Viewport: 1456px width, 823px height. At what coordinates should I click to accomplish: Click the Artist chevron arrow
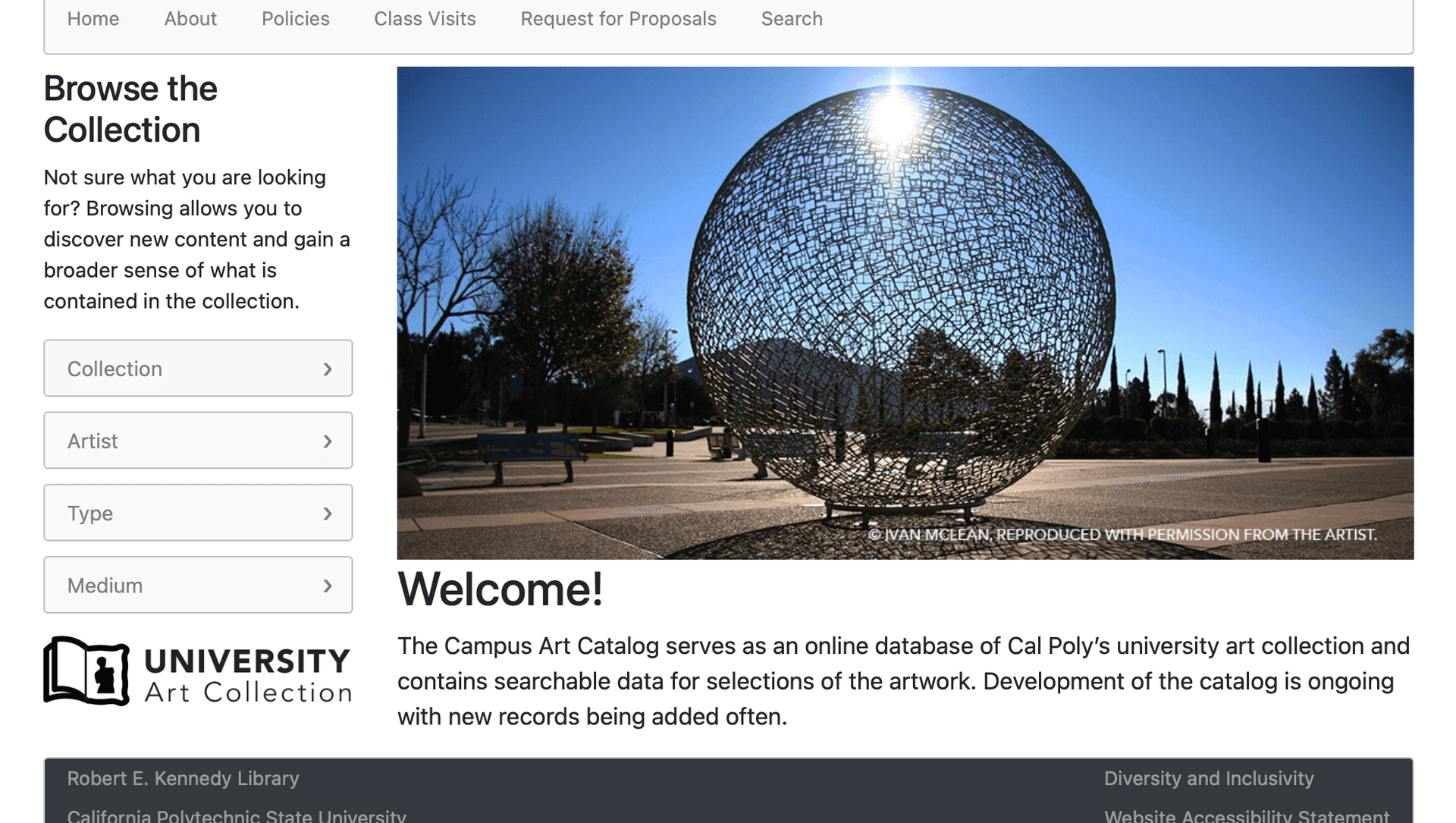tap(328, 441)
